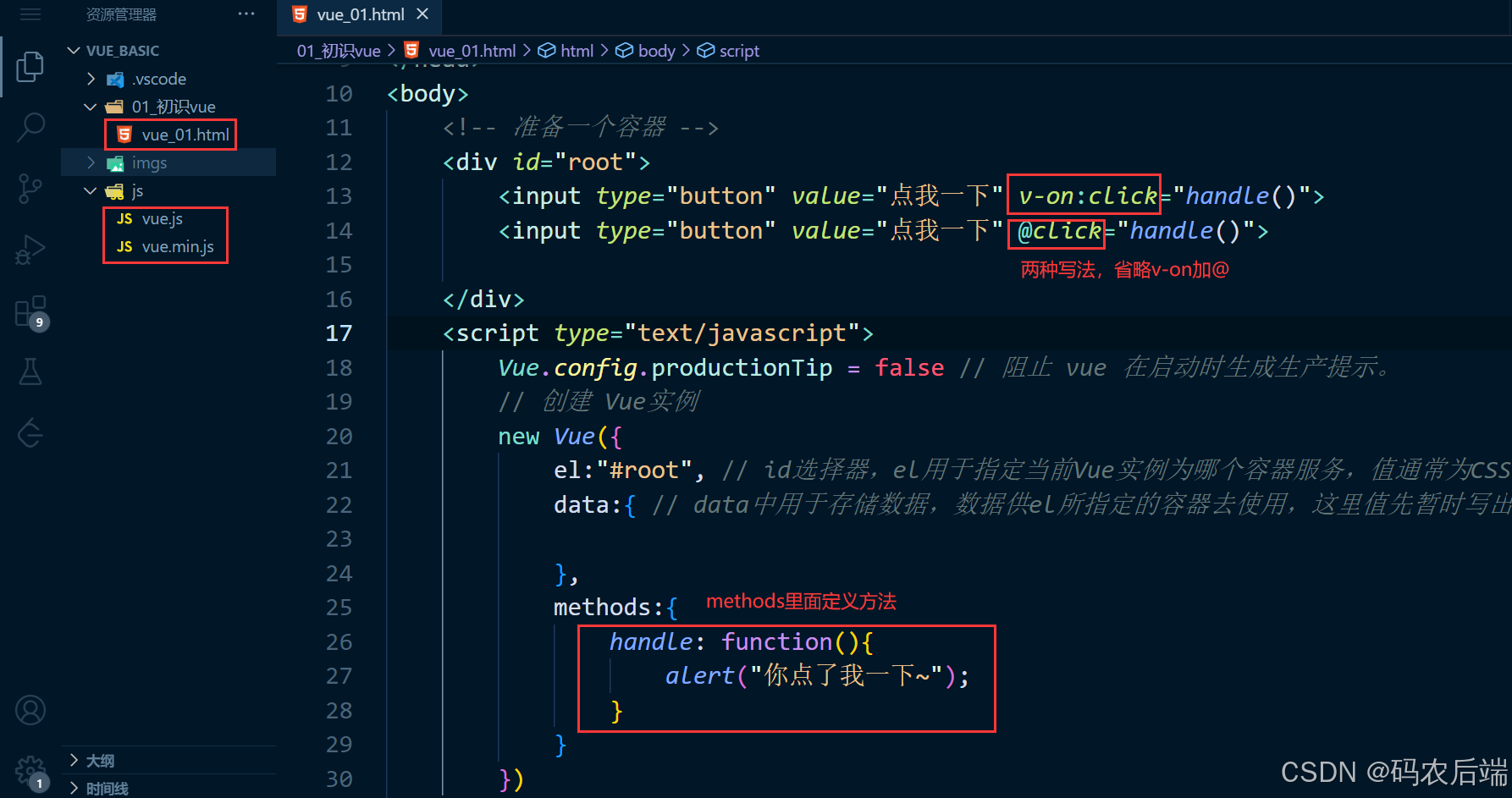Click "data:{" on line 22
Image resolution: width=1512 pixels, height=798 pixels.
(x=595, y=505)
